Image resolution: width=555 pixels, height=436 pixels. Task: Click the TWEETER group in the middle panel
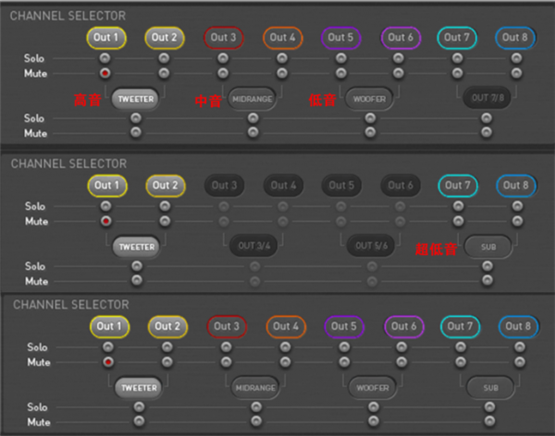[136, 247]
